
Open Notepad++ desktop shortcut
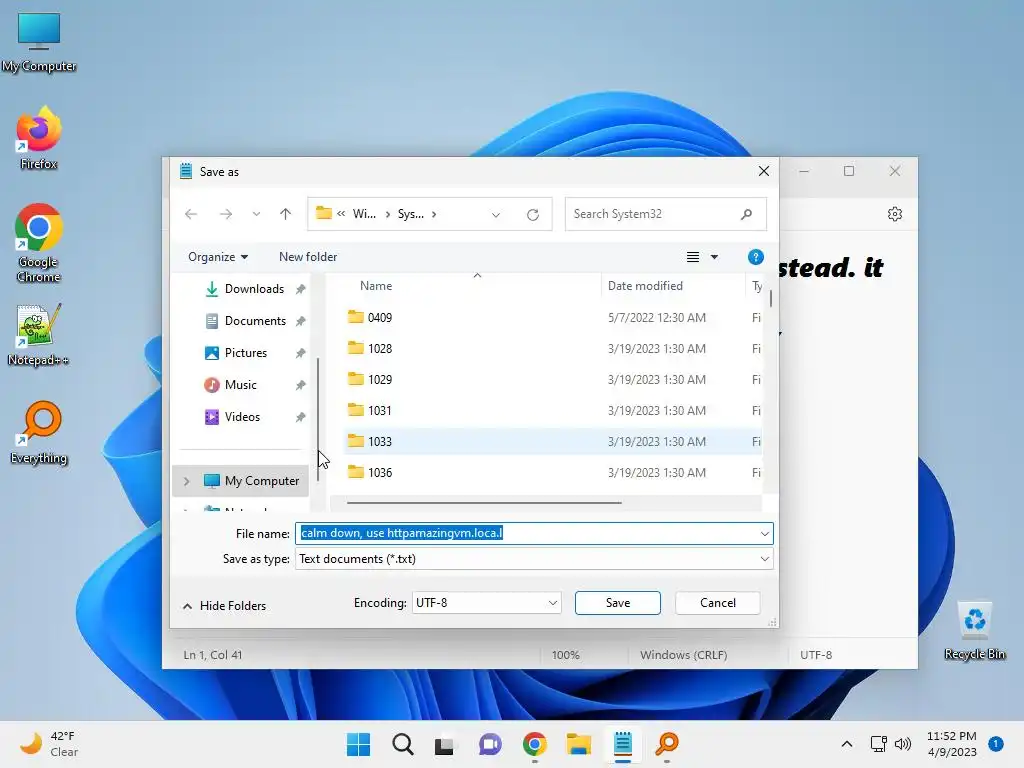coord(38,335)
